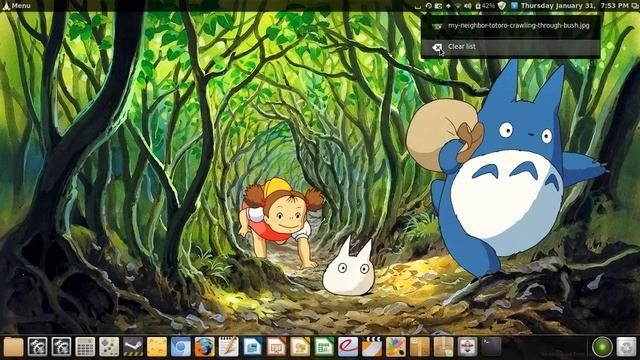Open the Menu button in top panel
The image size is (640, 360).
(x=17, y=6)
